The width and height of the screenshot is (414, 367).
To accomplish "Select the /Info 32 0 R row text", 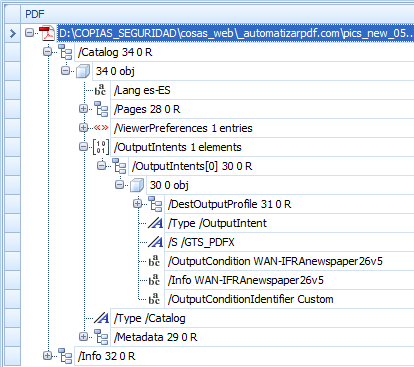I will [x=106, y=356].
